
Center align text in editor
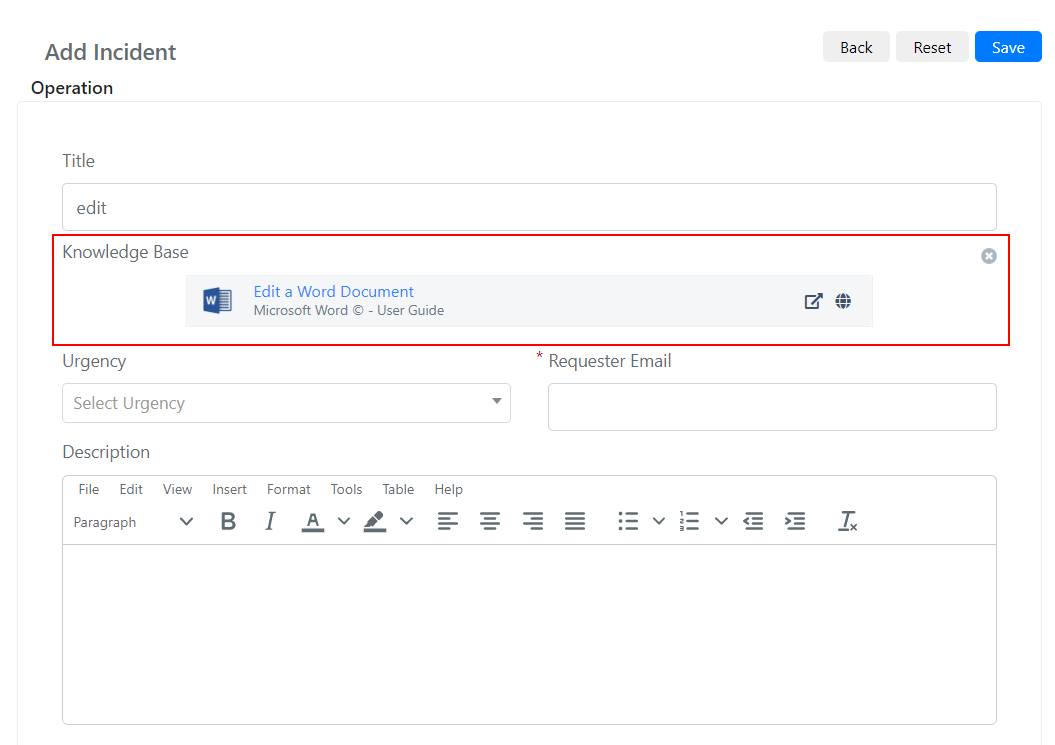coord(490,522)
